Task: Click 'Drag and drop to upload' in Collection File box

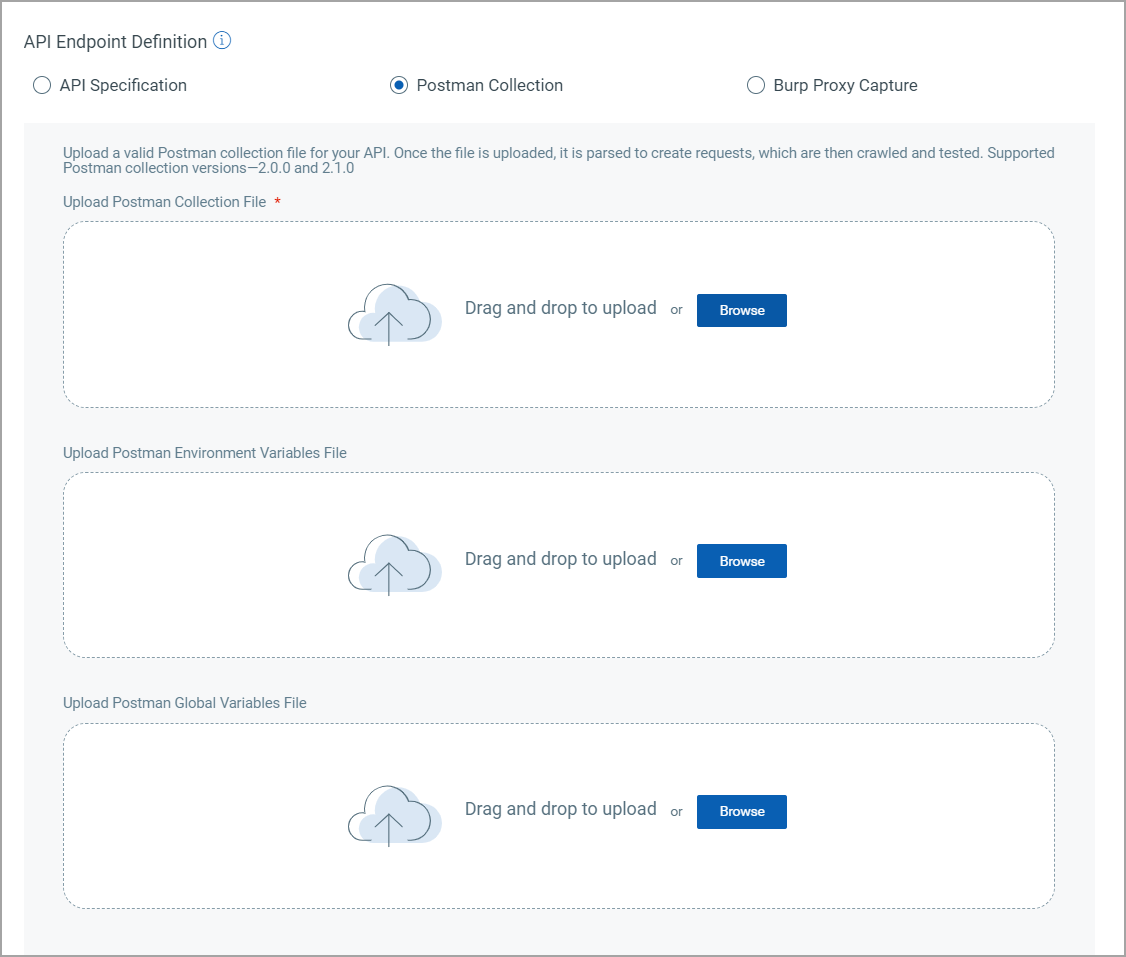Action: (x=561, y=308)
